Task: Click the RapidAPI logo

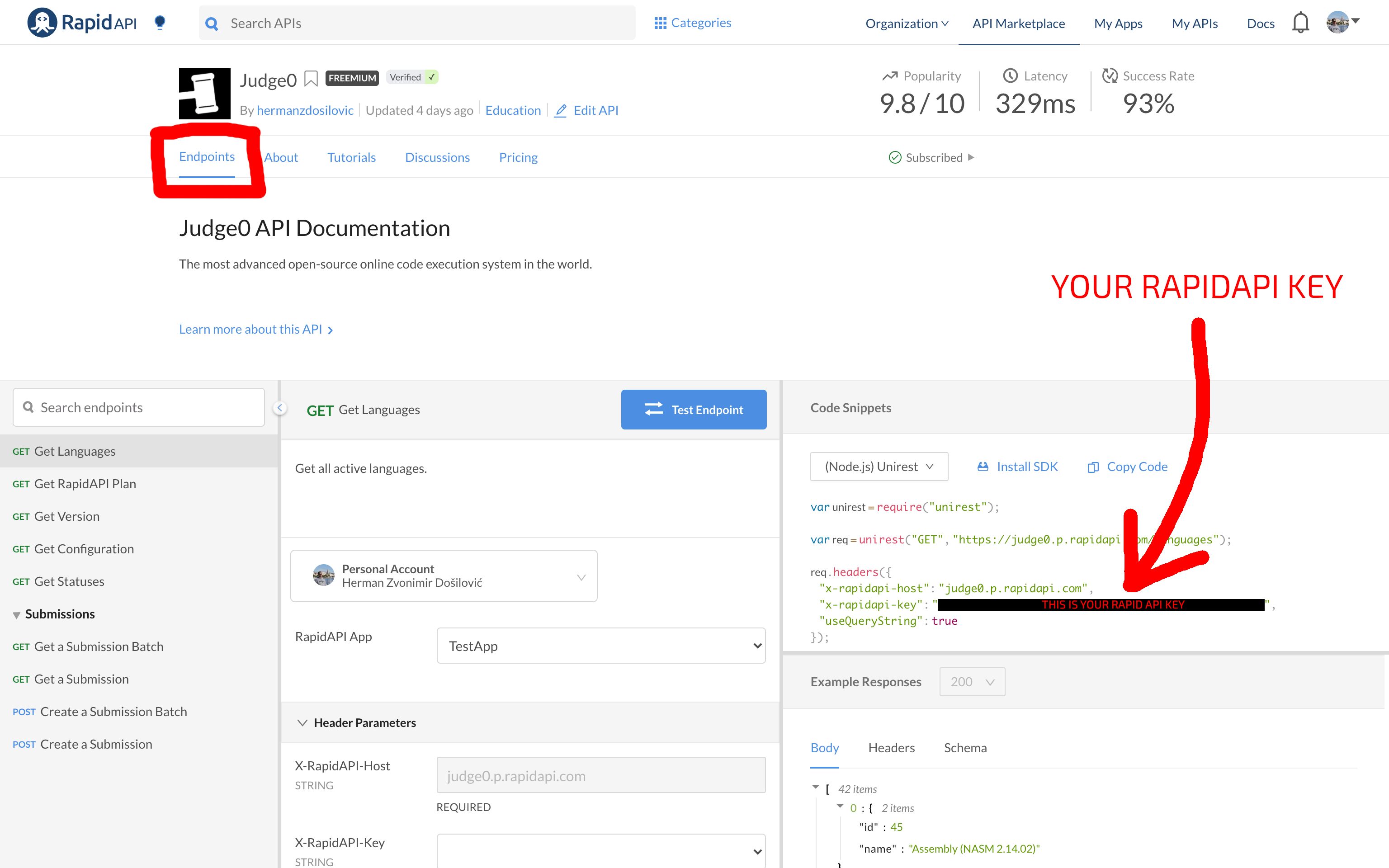Action: [x=82, y=23]
